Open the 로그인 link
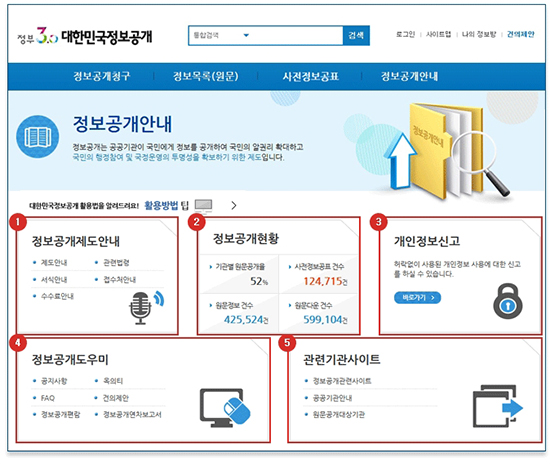This screenshot has height=471, width=550. pyautogui.click(x=405, y=34)
